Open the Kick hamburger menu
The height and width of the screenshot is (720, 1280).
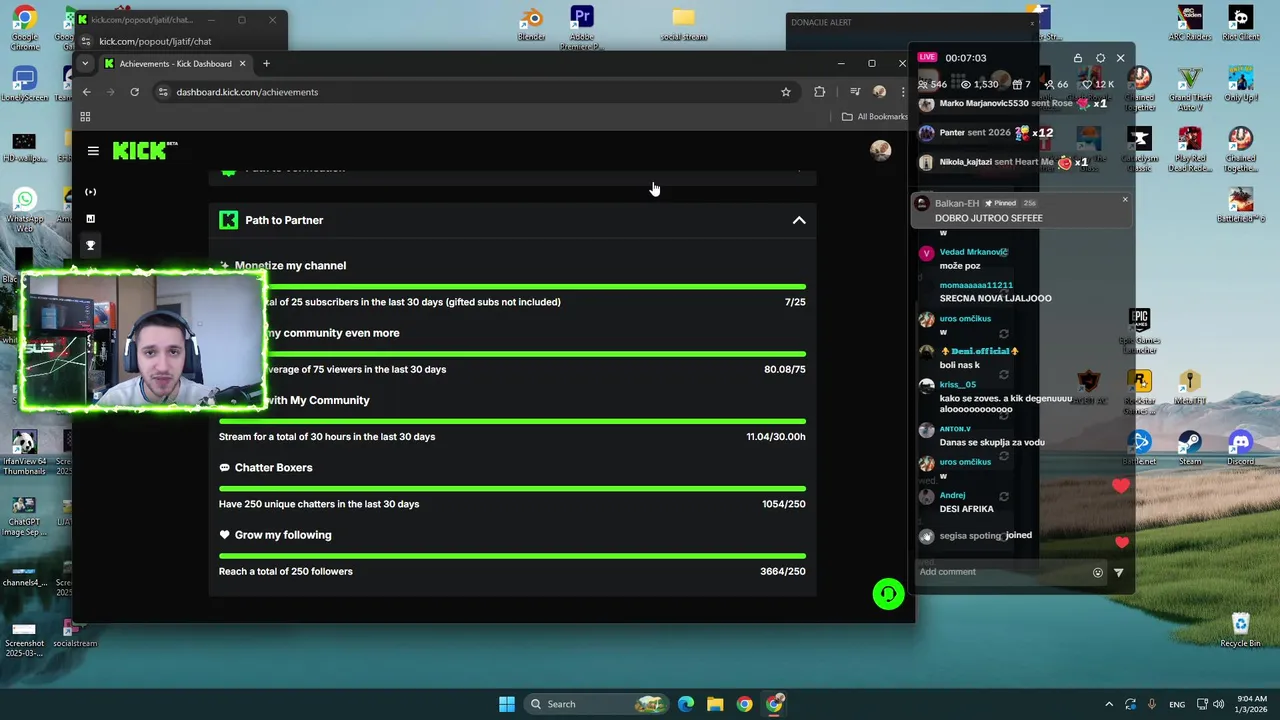click(x=93, y=151)
